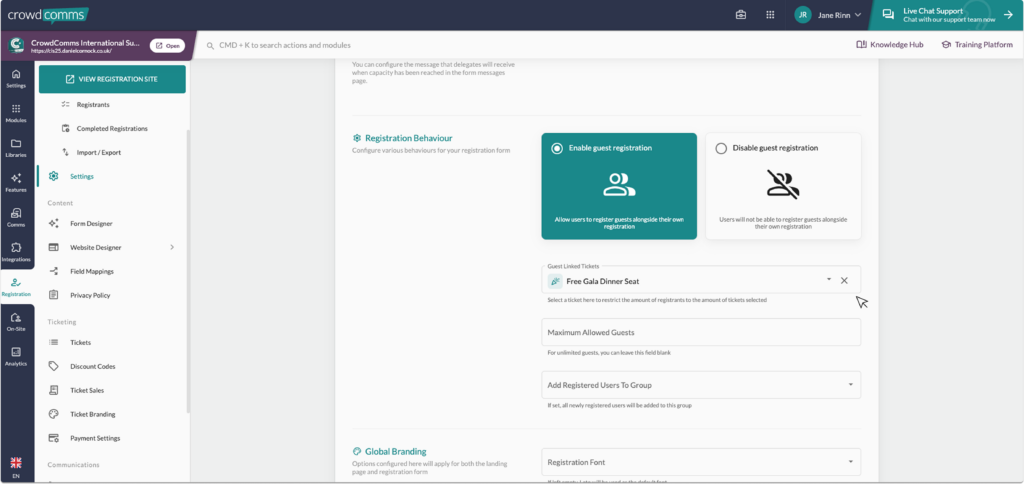
Task: Click the briefcase icon in top bar
Action: point(741,15)
